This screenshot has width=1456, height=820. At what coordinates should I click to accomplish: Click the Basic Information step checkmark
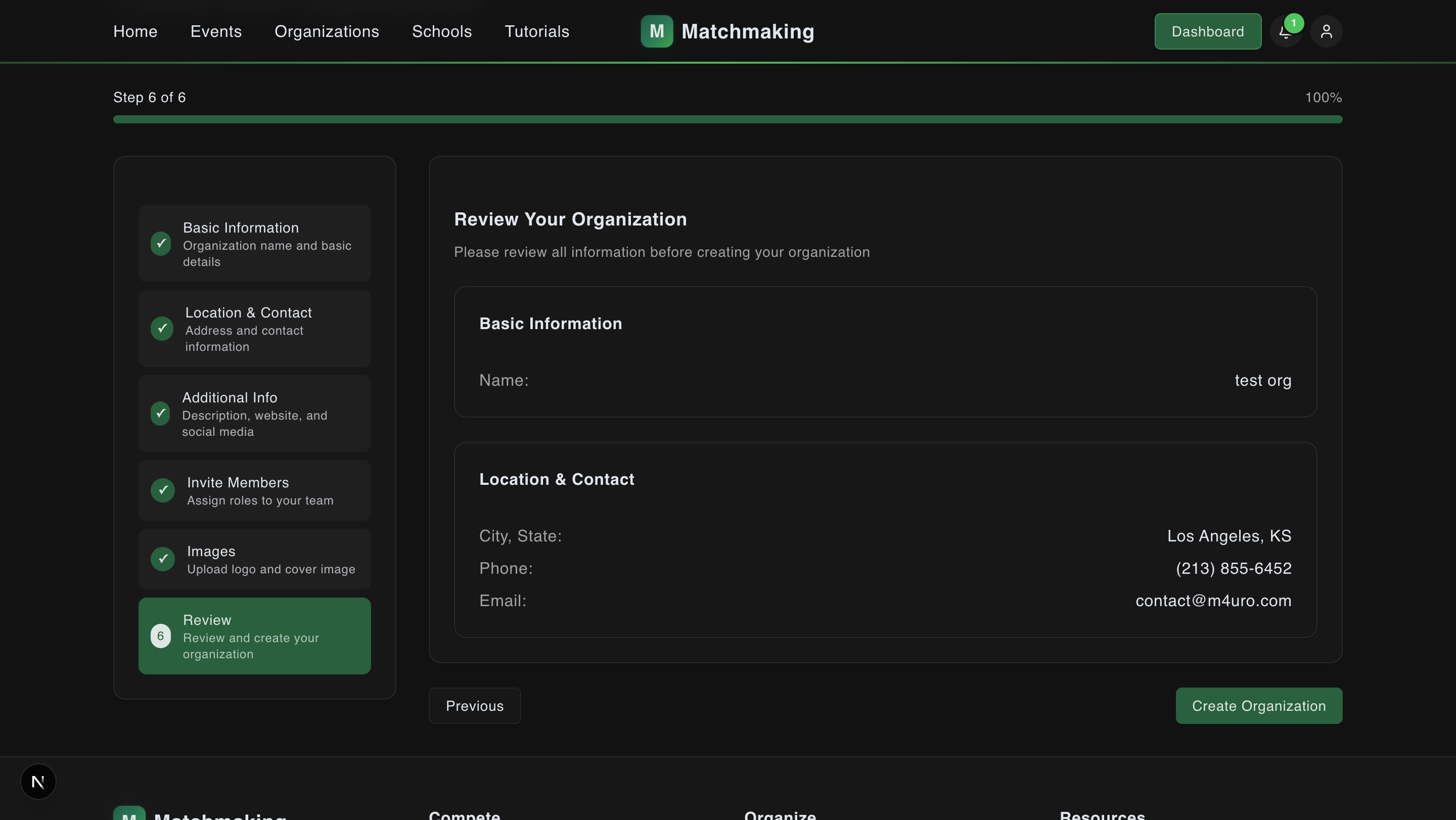[161, 244]
